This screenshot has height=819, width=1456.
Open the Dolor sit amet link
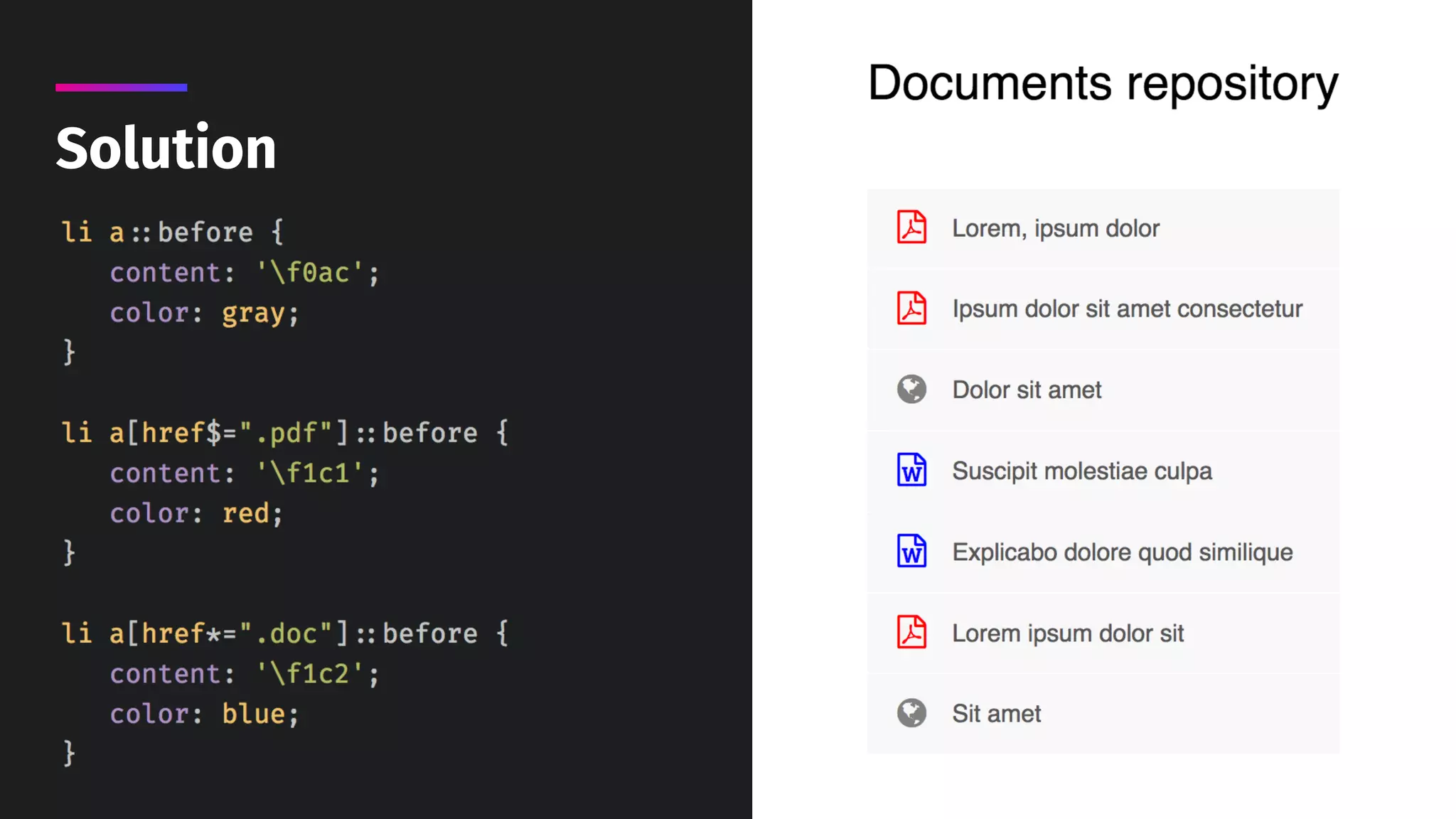(1027, 390)
